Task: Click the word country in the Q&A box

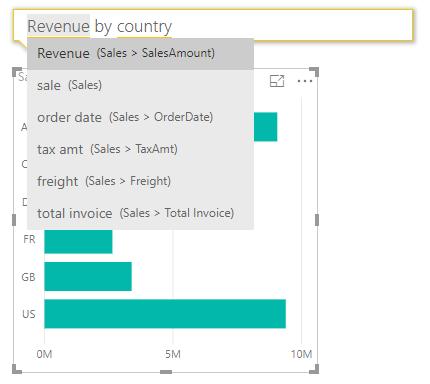Action: pos(144,27)
